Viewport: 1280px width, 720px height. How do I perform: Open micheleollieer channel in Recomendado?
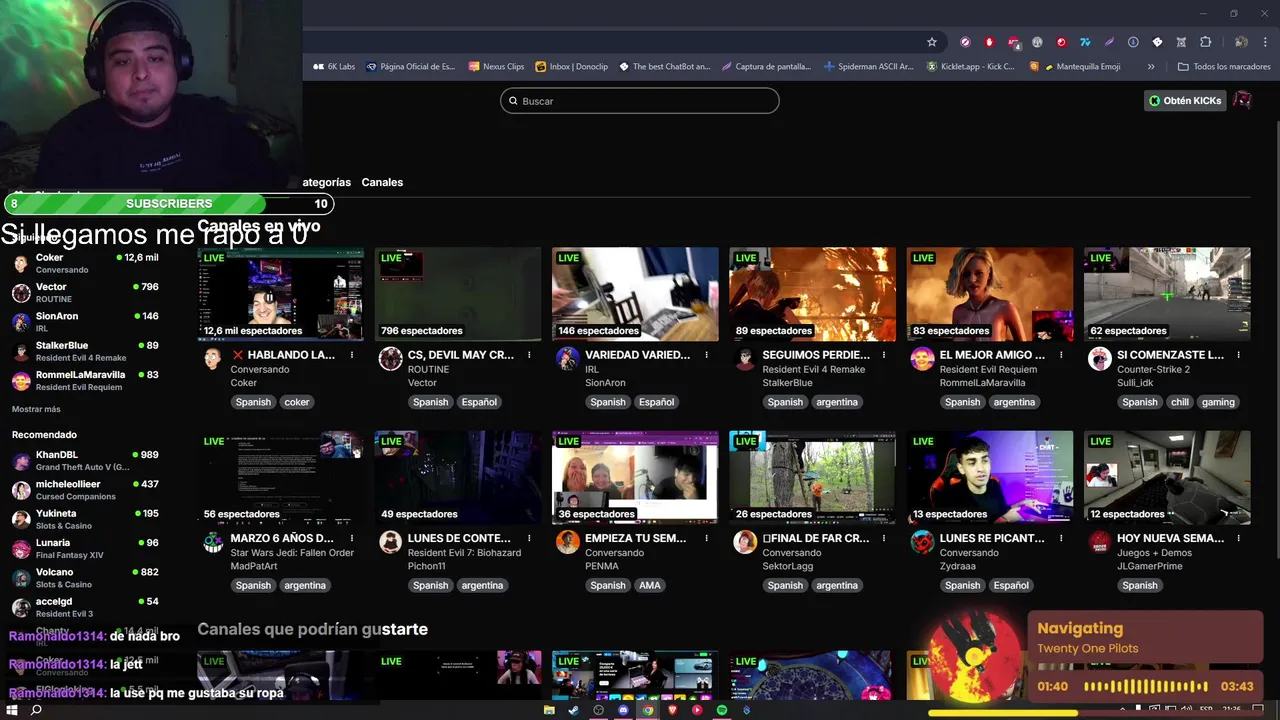point(85,490)
